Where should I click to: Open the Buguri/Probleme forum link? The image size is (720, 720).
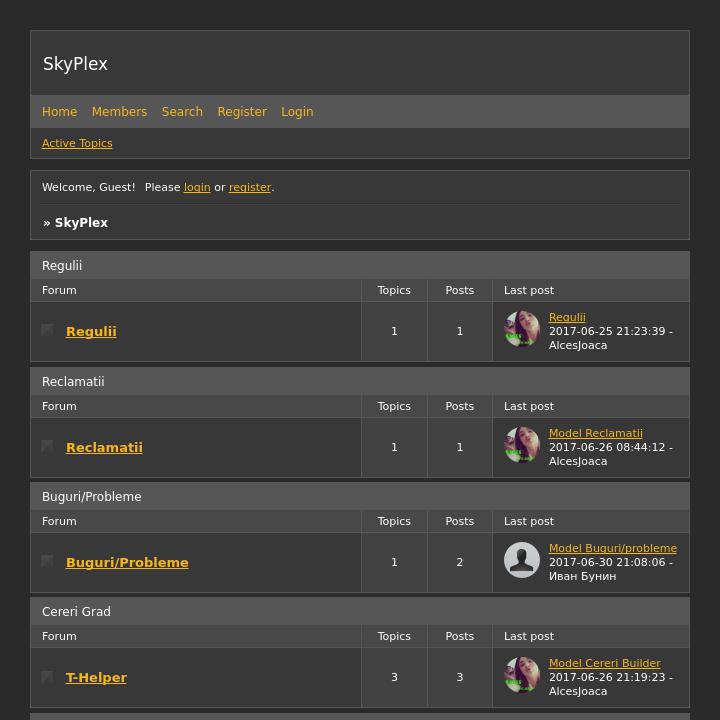(127, 562)
